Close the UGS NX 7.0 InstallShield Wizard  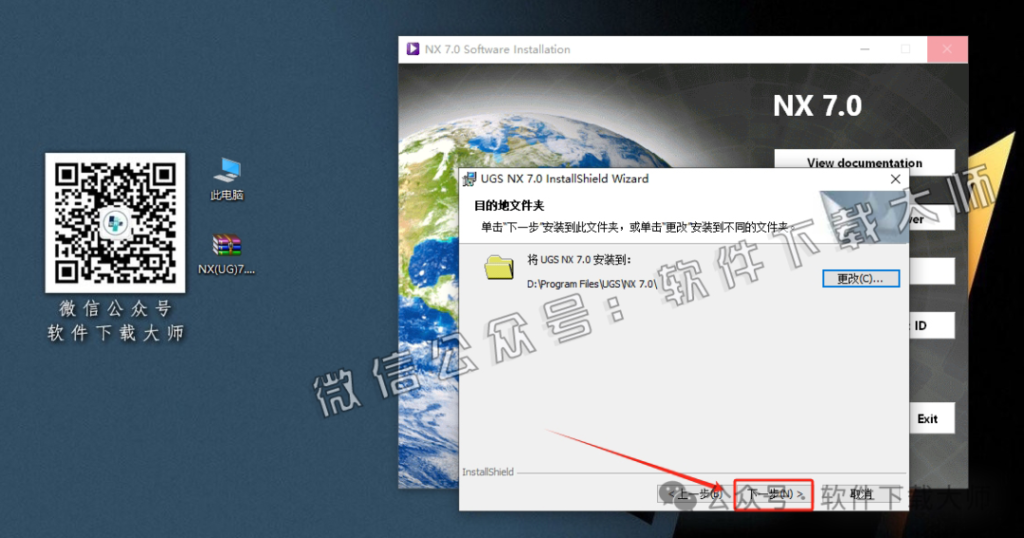(x=895, y=179)
